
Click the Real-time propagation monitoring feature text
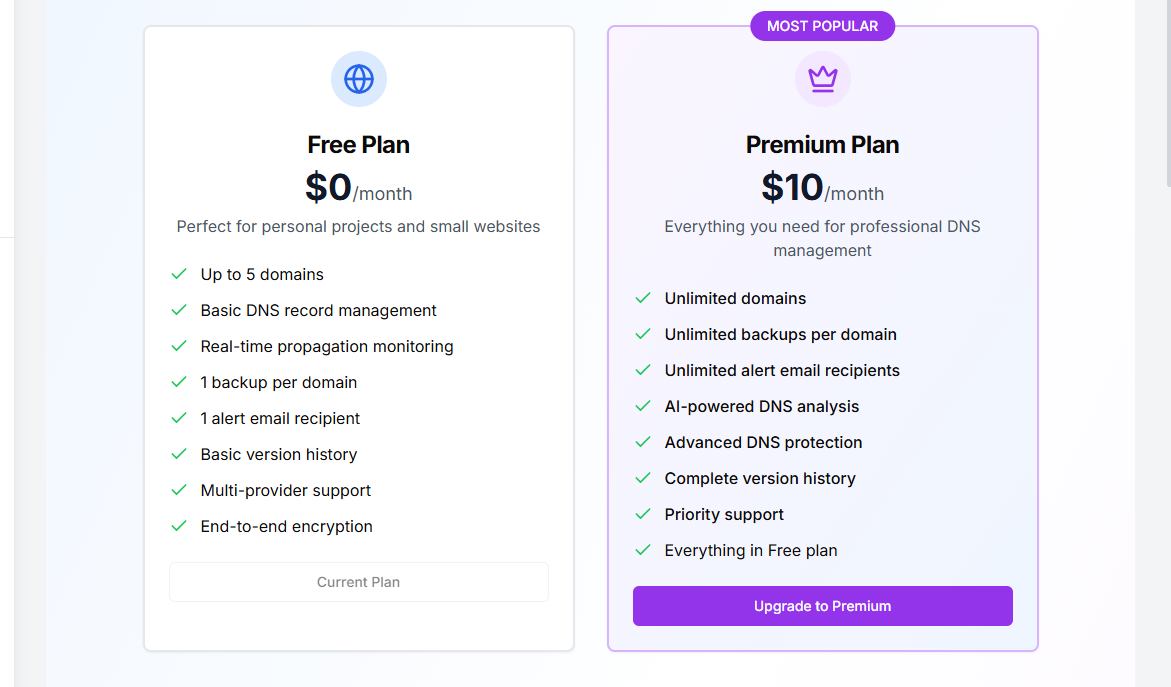pos(327,346)
